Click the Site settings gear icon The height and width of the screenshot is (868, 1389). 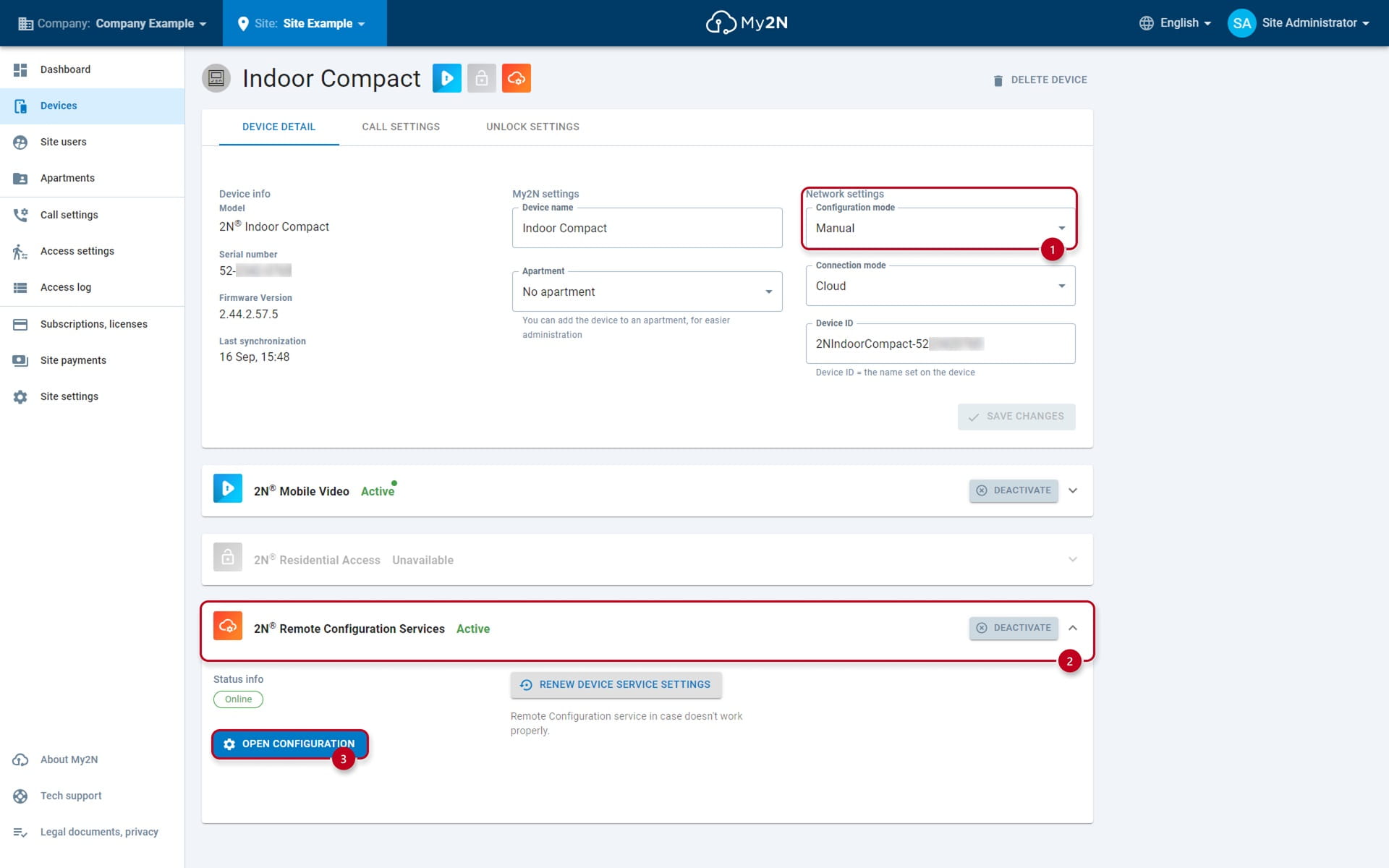(x=20, y=396)
